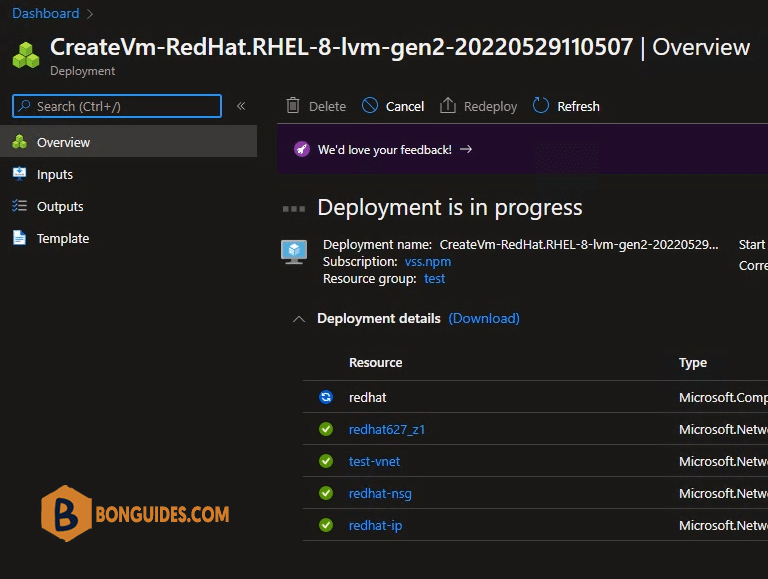Image resolution: width=768 pixels, height=579 pixels.
Task: Click the redhat-ip row type cell
Action: 723,526
